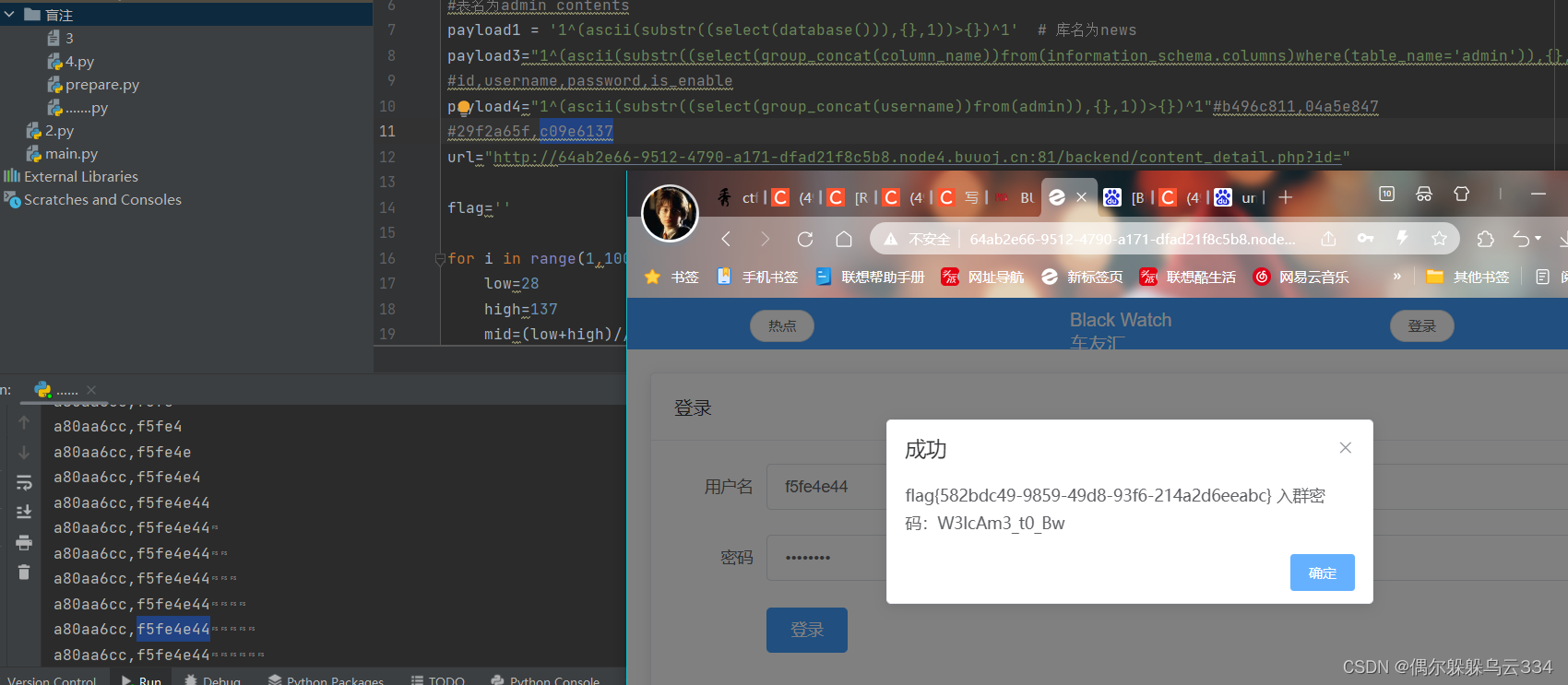Click the 不安全 security warning indicator

pos(918,239)
